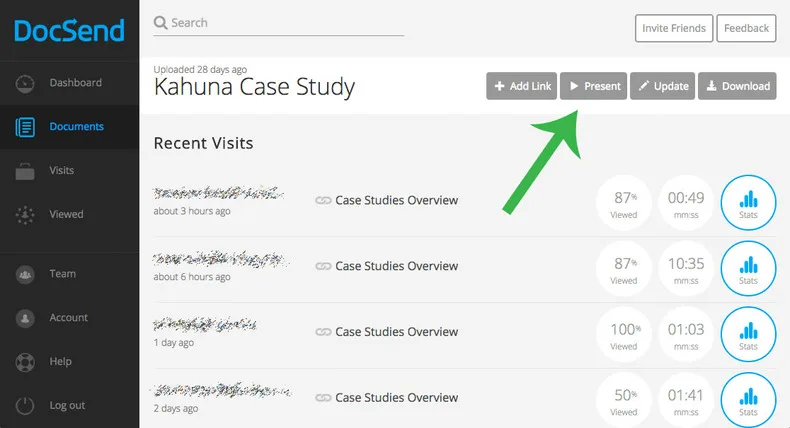Image resolution: width=790 pixels, height=428 pixels.
Task: Open the Dashboard menu item
Action: click(76, 83)
